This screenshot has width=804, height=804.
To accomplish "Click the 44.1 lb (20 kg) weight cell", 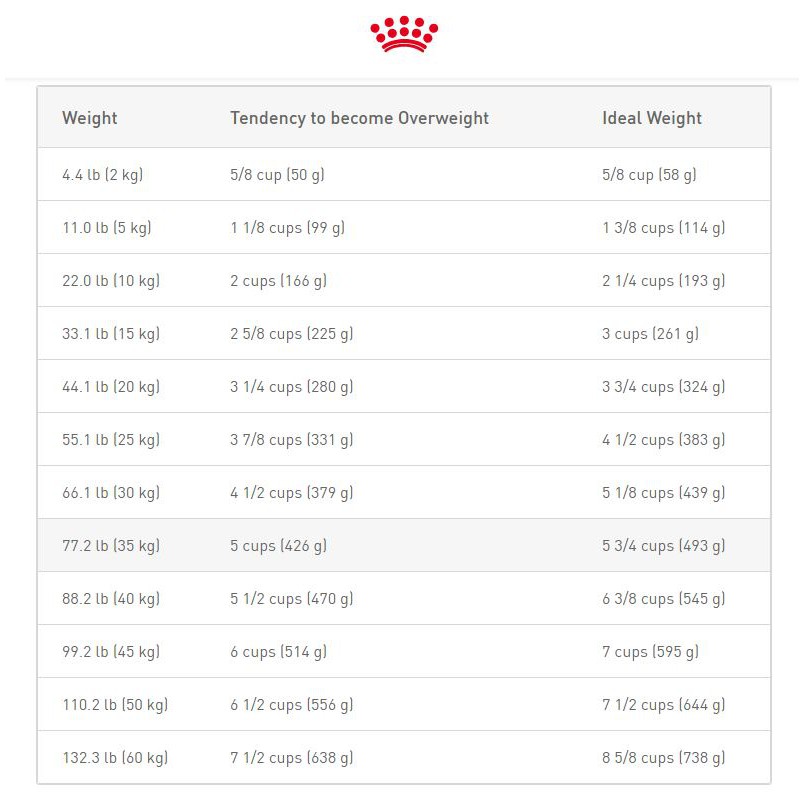I will [111, 387].
